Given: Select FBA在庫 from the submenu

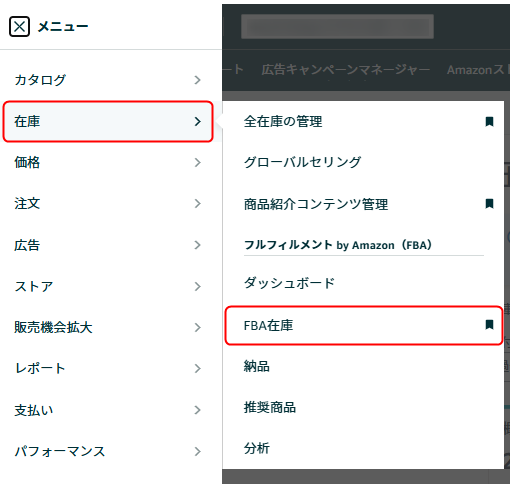Looking at the screenshot, I should click(x=364, y=325).
